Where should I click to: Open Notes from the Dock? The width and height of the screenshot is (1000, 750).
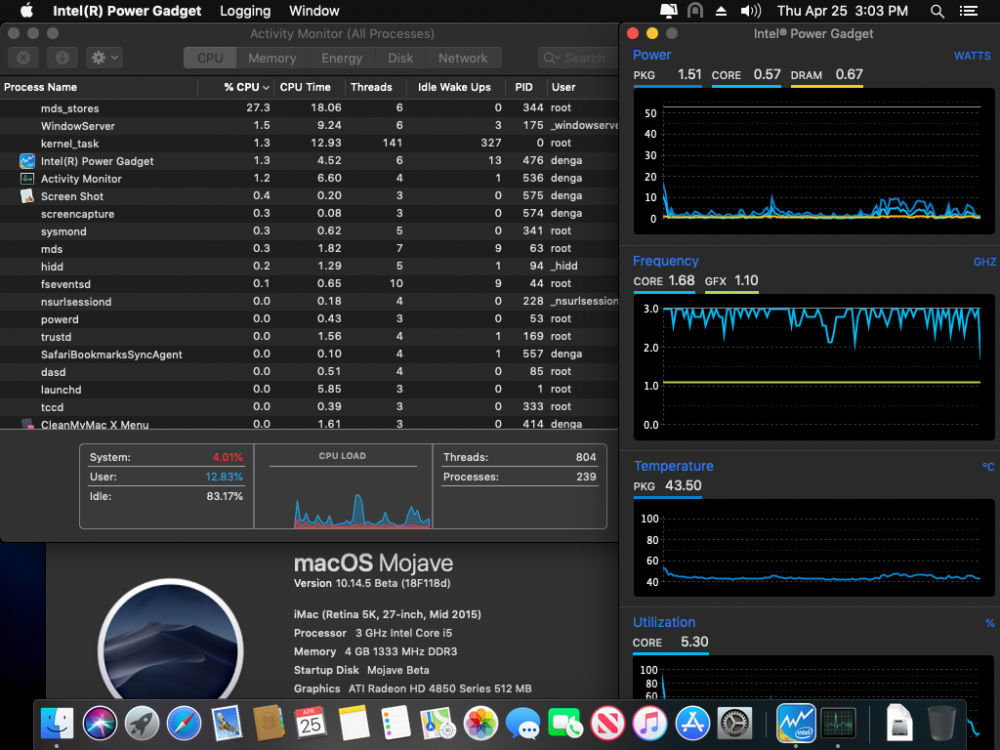[x=353, y=723]
